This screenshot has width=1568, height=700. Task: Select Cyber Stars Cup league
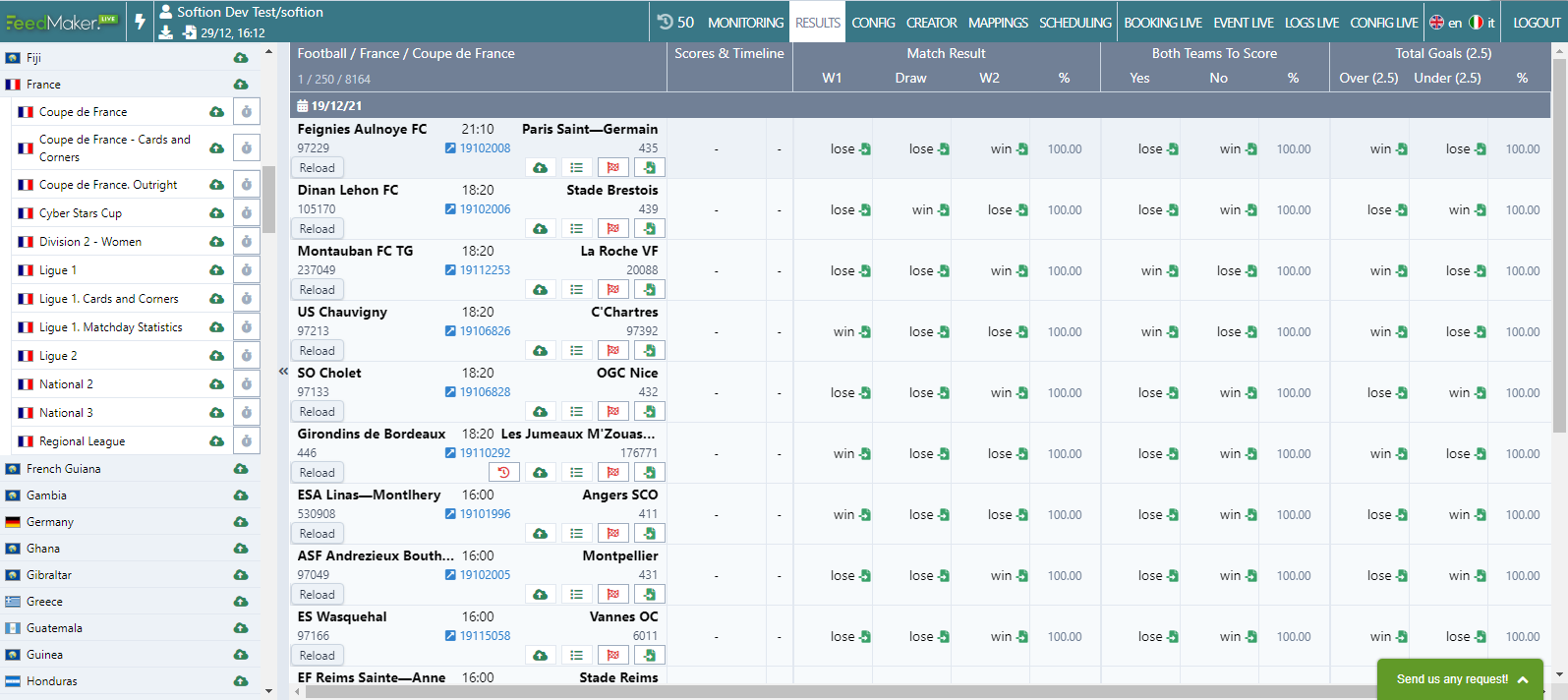[81, 213]
